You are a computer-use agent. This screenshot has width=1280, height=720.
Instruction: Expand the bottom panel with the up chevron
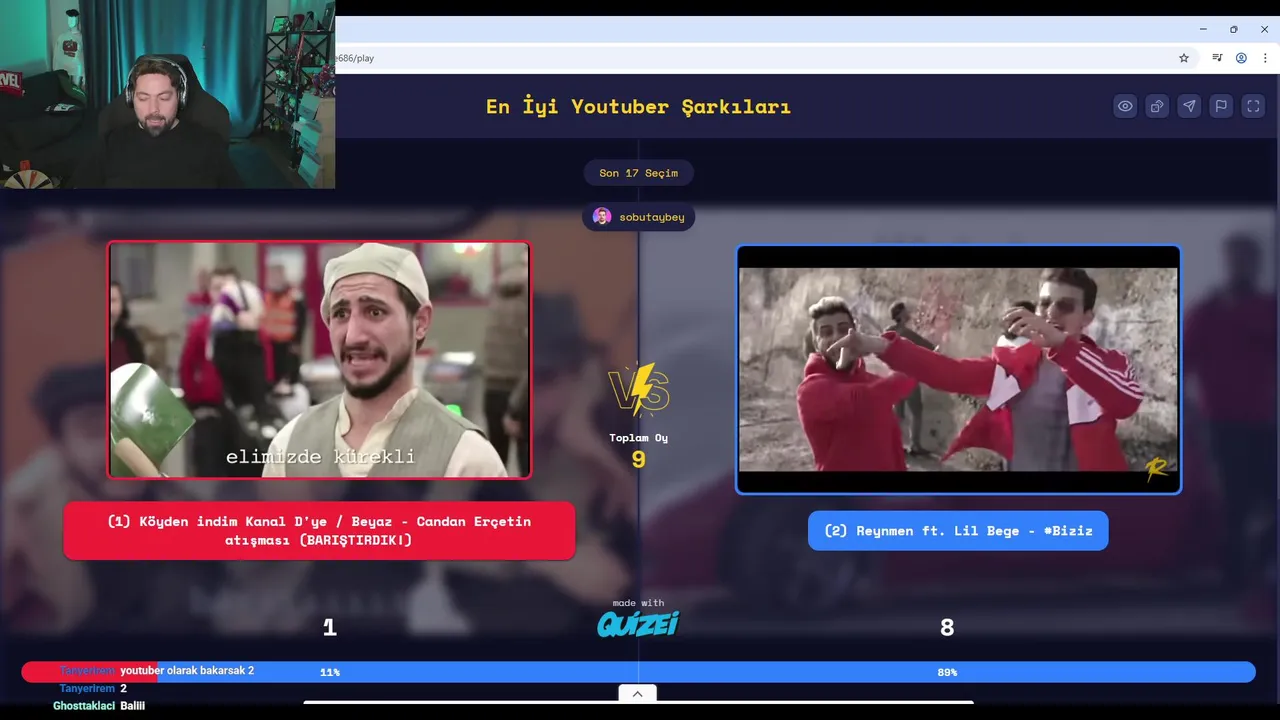tap(637, 693)
